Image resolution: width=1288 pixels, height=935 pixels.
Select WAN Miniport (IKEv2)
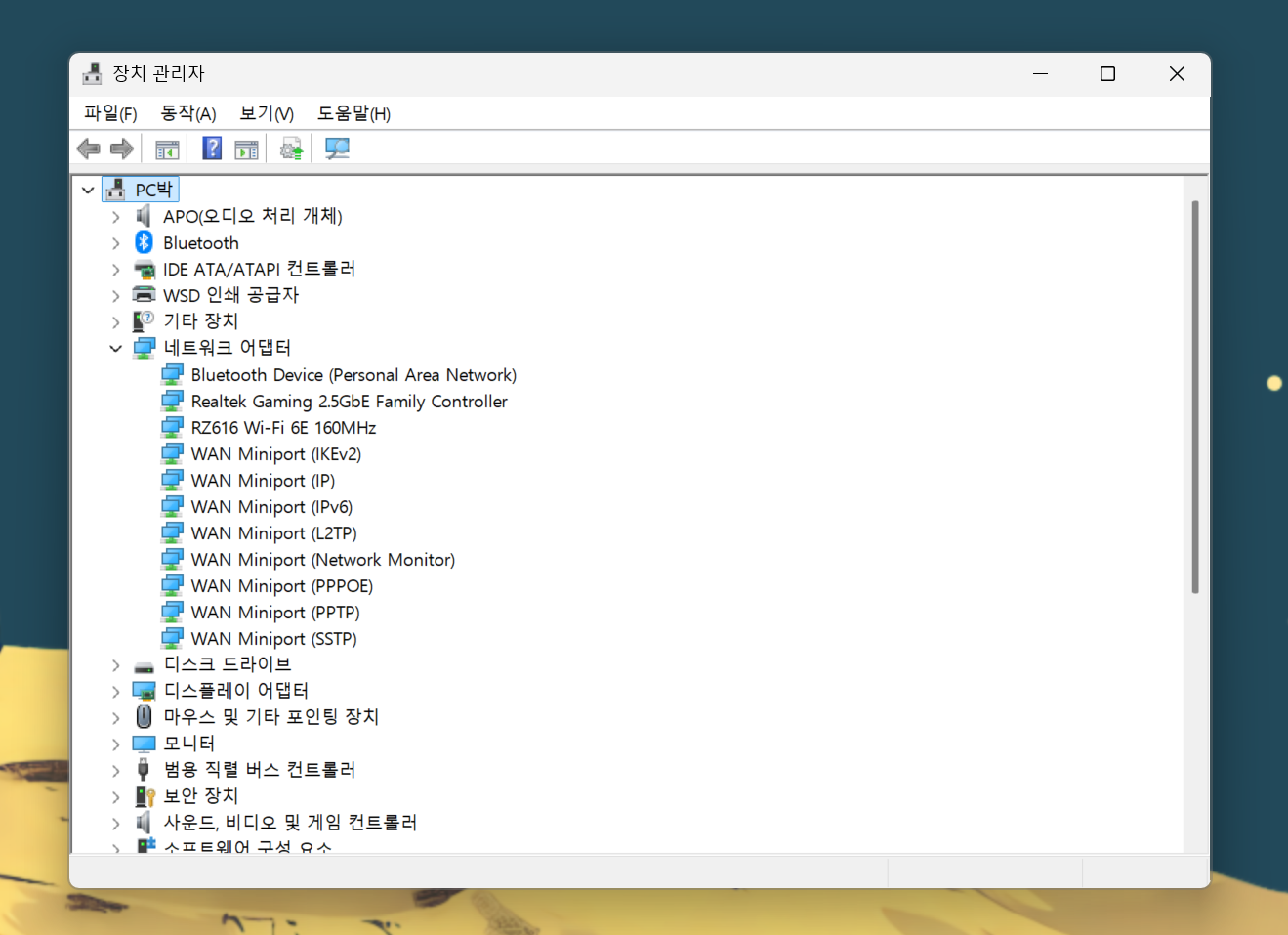276,454
